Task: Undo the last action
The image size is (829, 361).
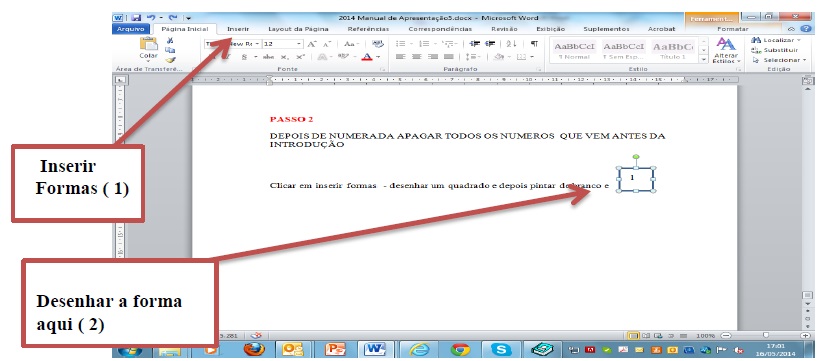Action: (150, 18)
